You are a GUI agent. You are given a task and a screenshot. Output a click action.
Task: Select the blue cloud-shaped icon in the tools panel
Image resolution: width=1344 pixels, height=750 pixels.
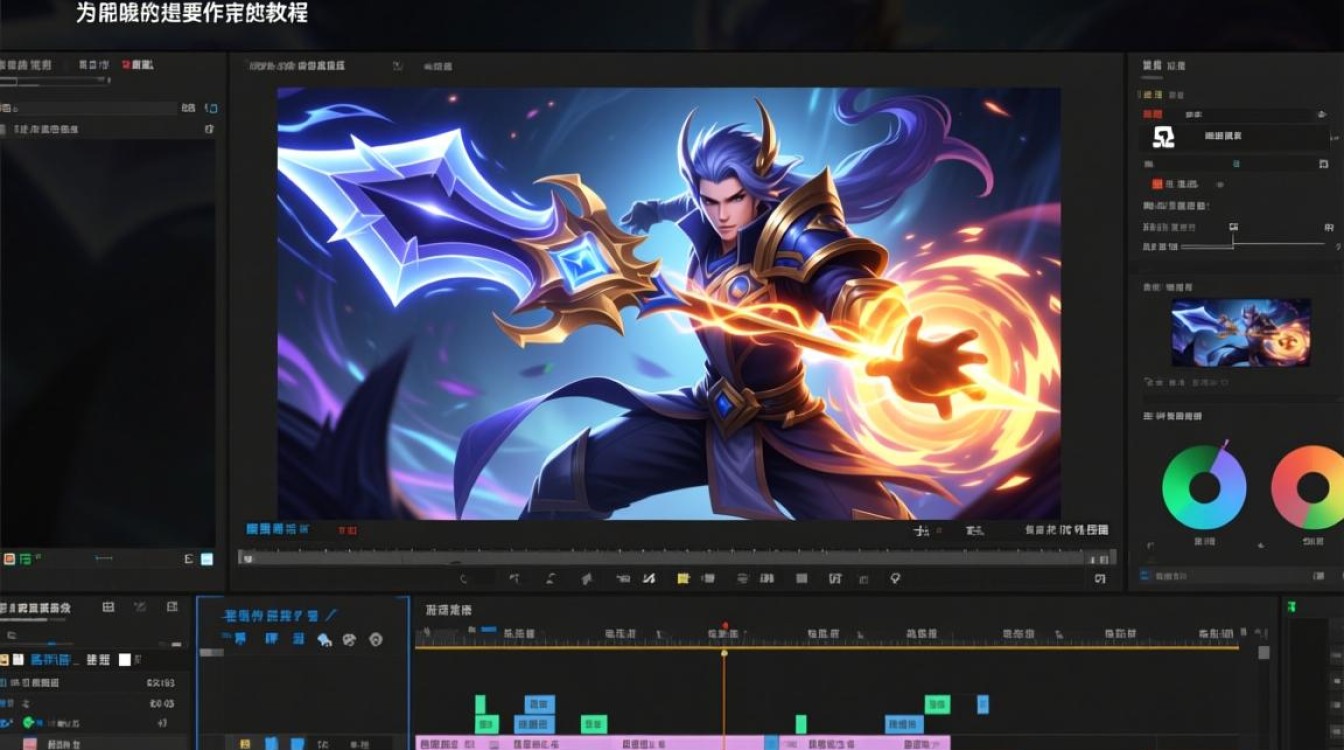324,640
